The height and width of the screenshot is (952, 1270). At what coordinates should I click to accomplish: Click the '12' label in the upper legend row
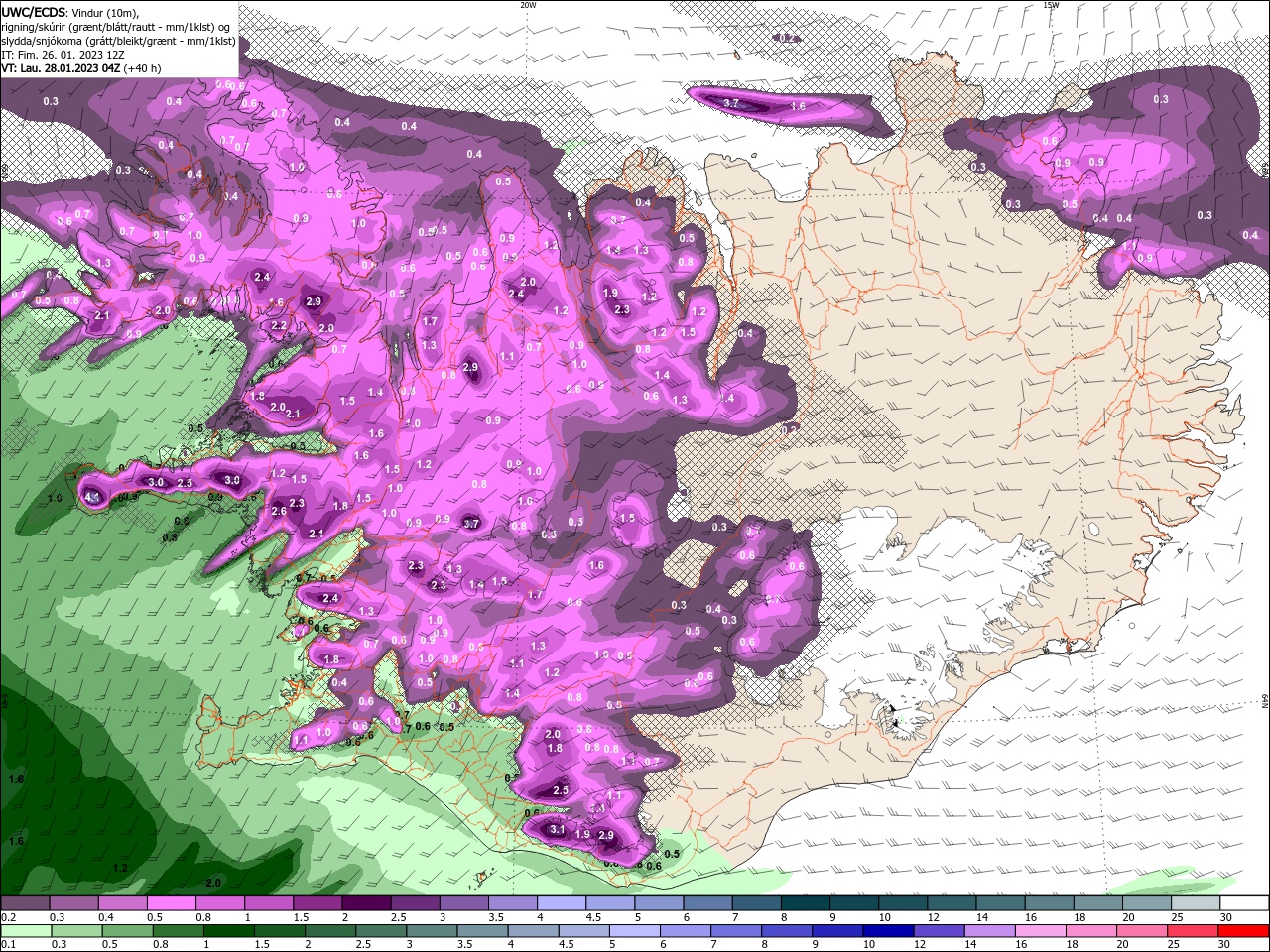pos(934,917)
